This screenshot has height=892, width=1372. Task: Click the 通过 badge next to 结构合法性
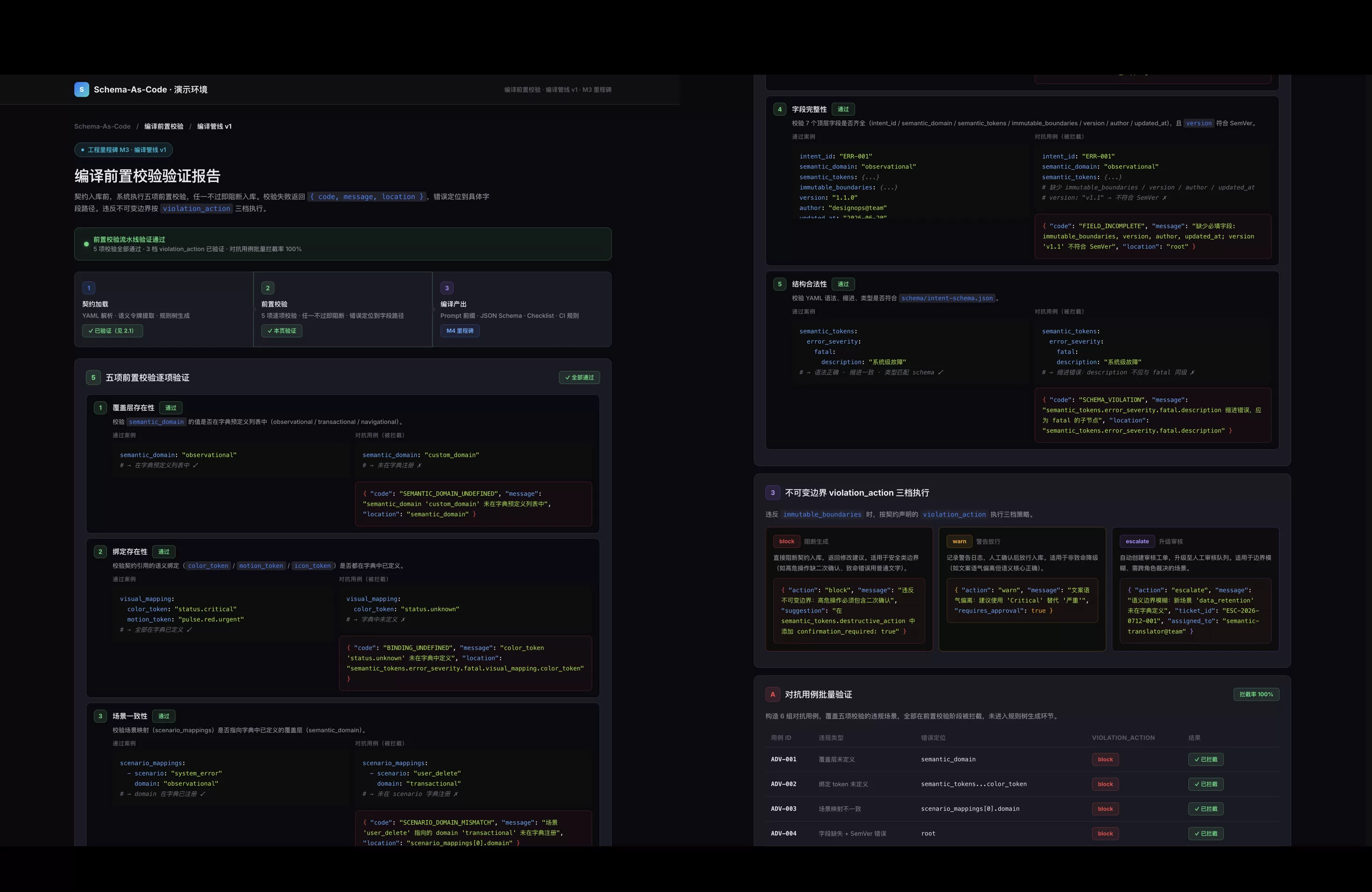coord(843,284)
